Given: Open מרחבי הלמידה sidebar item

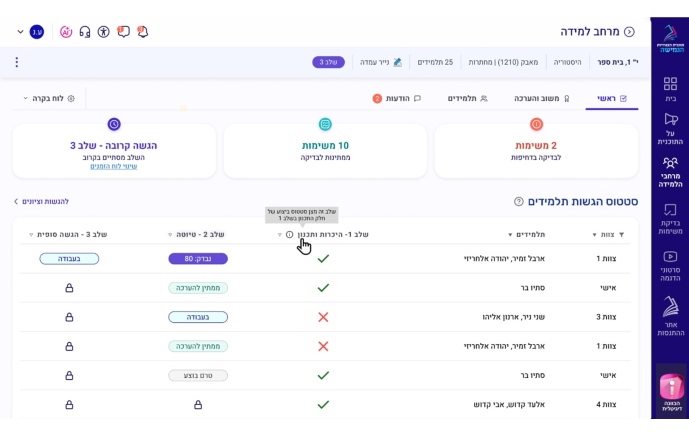Looking at the screenshot, I should (670, 172).
